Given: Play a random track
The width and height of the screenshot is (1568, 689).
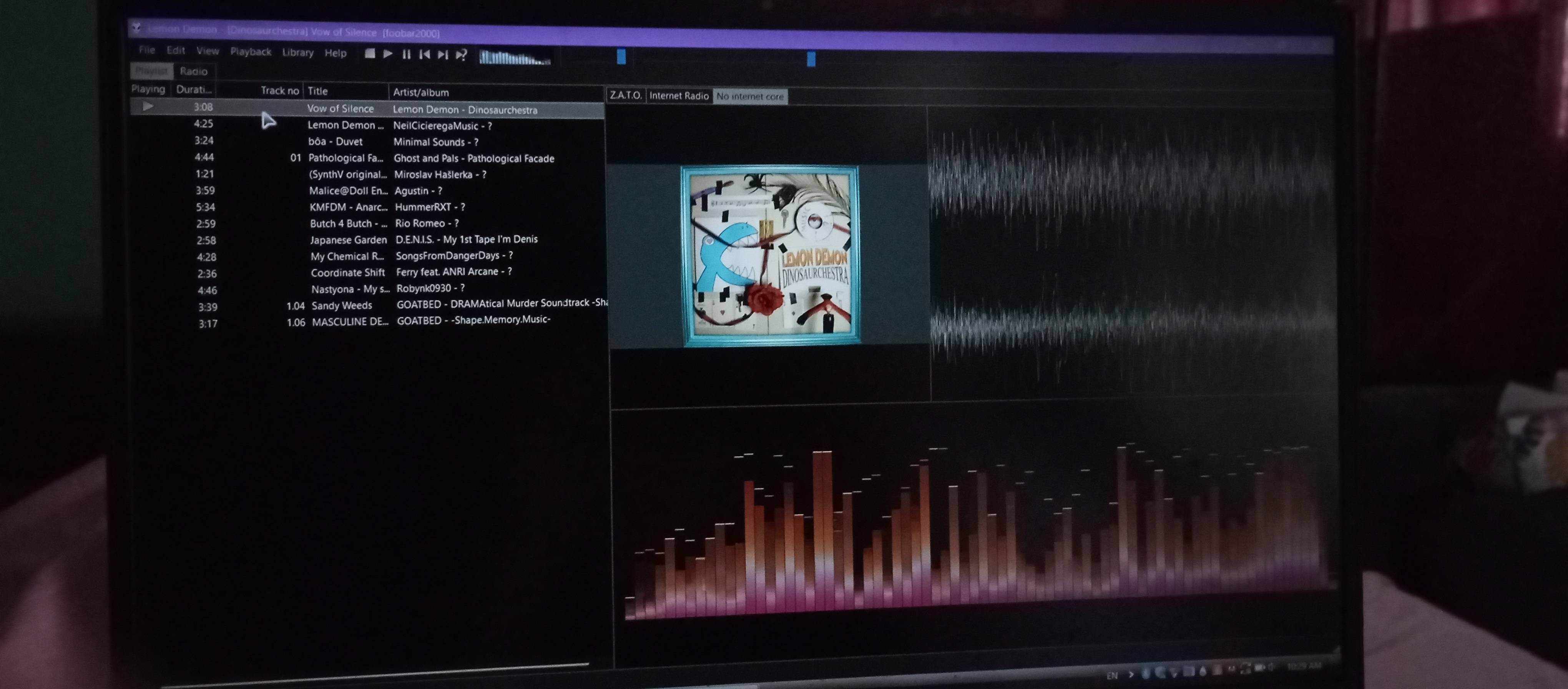Looking at the screenshot, I should 462,55.
